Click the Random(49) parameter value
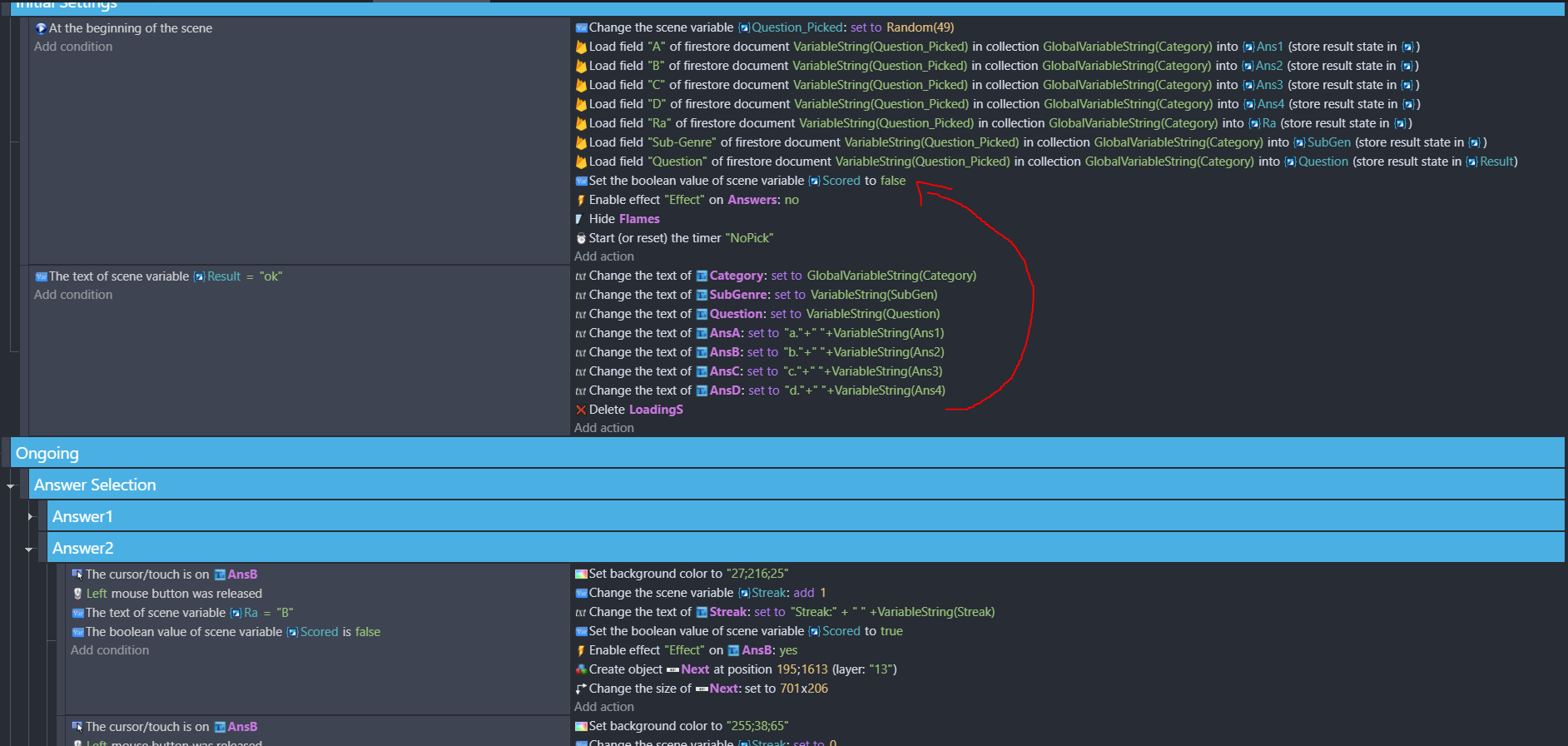Screen dimensions: 1568x746 point(920,28)
